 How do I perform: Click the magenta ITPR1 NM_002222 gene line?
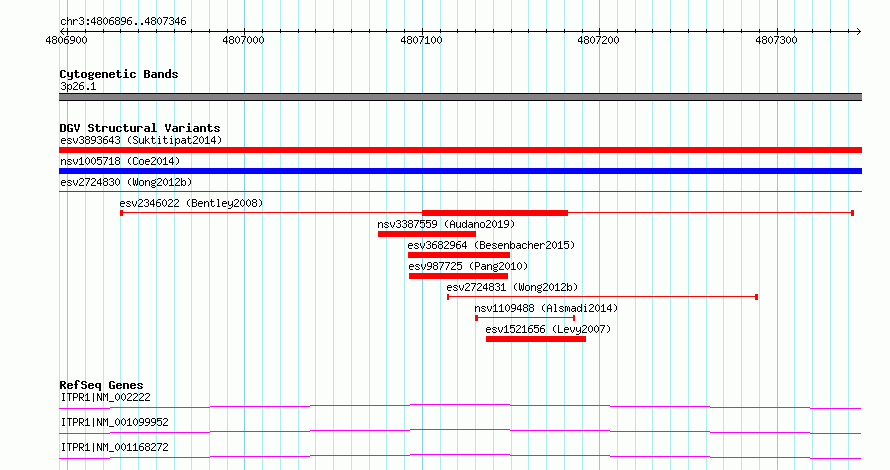click(460, 406)
